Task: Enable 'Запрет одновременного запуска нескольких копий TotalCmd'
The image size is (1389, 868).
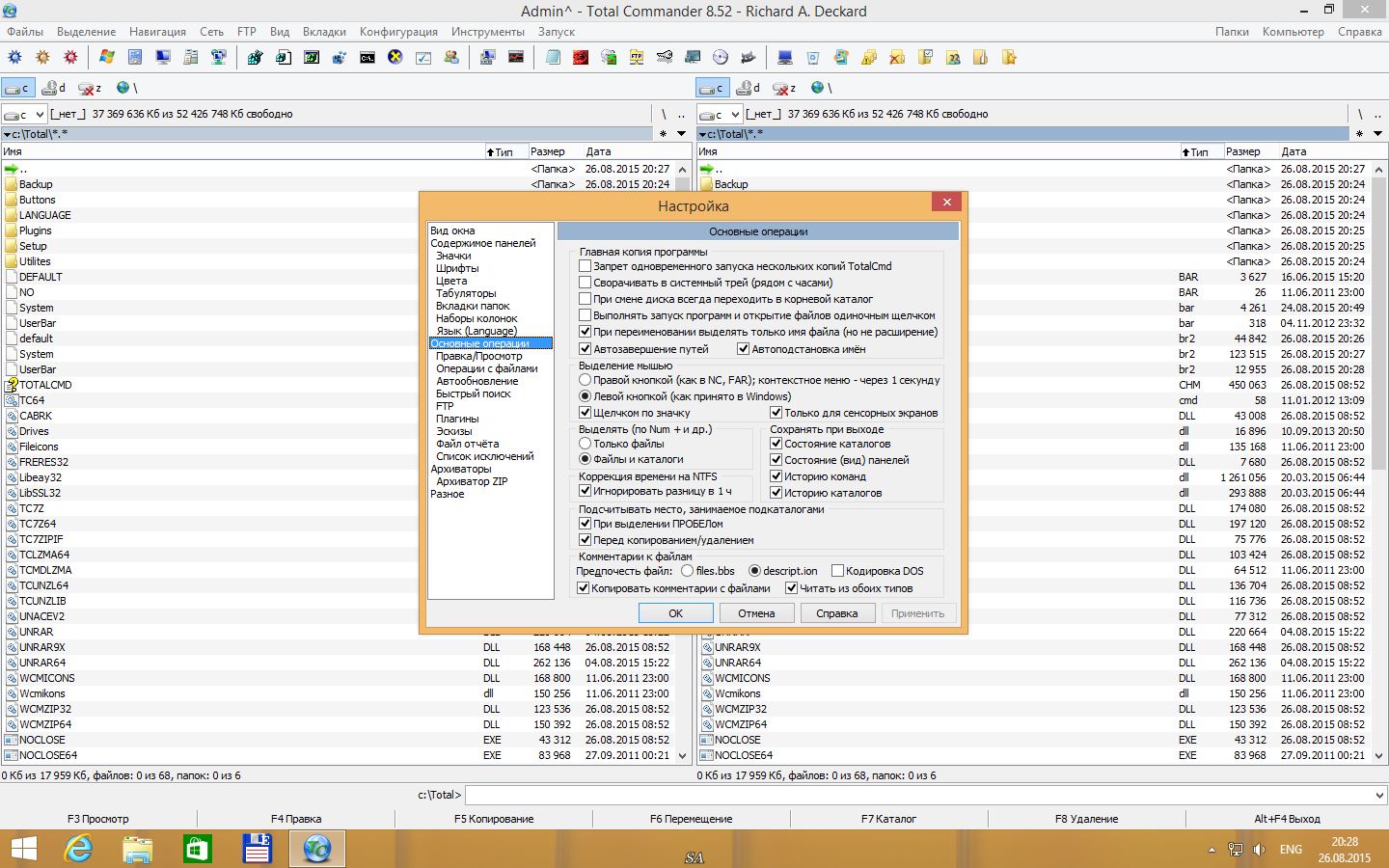Action: click(x=585, y=266)
